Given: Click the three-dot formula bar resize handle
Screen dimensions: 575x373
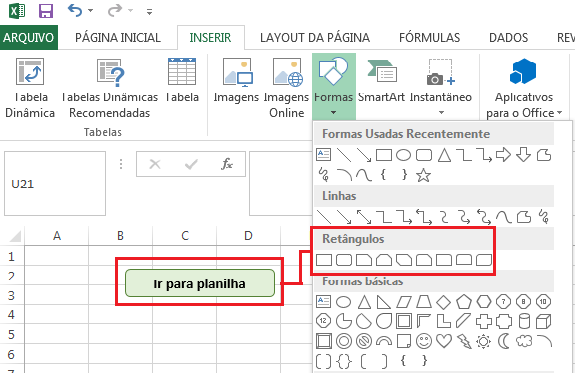Looking at the screenshot, I should 121,164.
